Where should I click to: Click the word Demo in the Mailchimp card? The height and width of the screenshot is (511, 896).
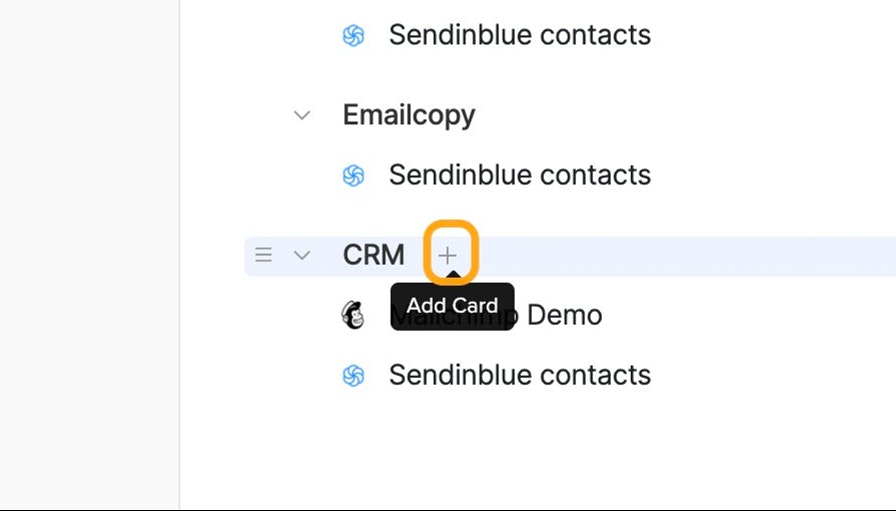pyautogui.click(x=565, y=315)
